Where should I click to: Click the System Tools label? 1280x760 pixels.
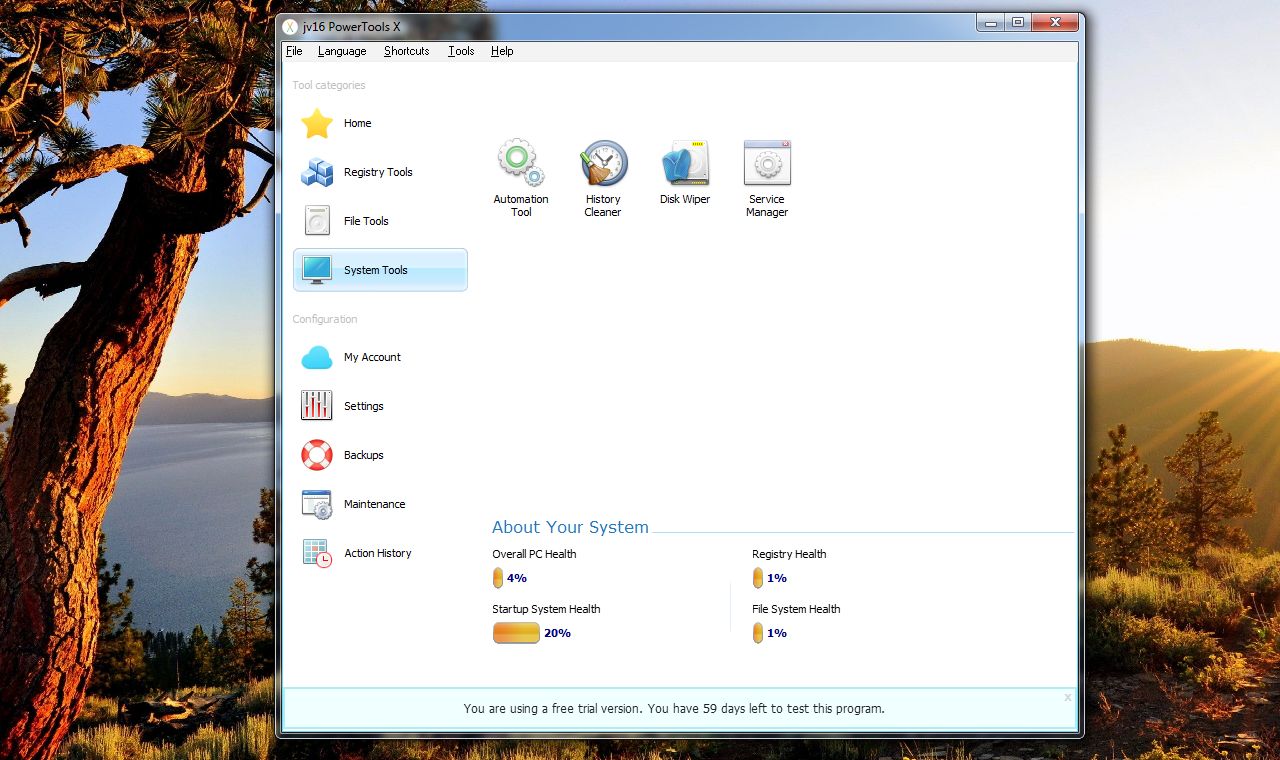375,270
